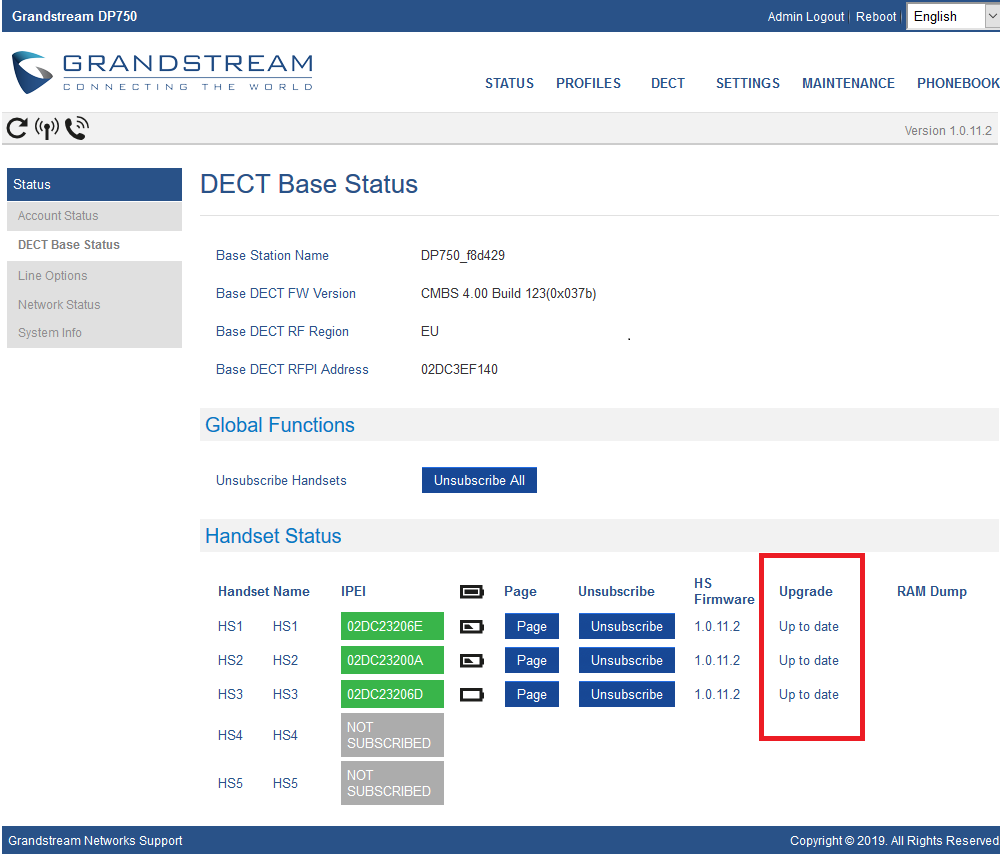Click the refresh icon in the toolbar
The height and width of the screenshot is (854, 1000).
point(17,128)
